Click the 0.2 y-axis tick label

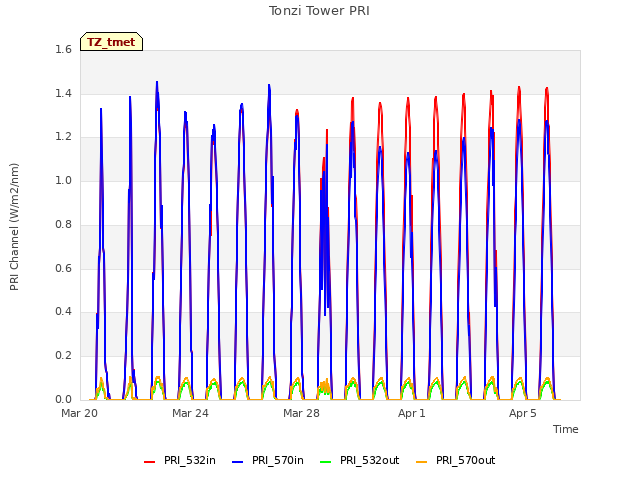[x=63, y=356]
